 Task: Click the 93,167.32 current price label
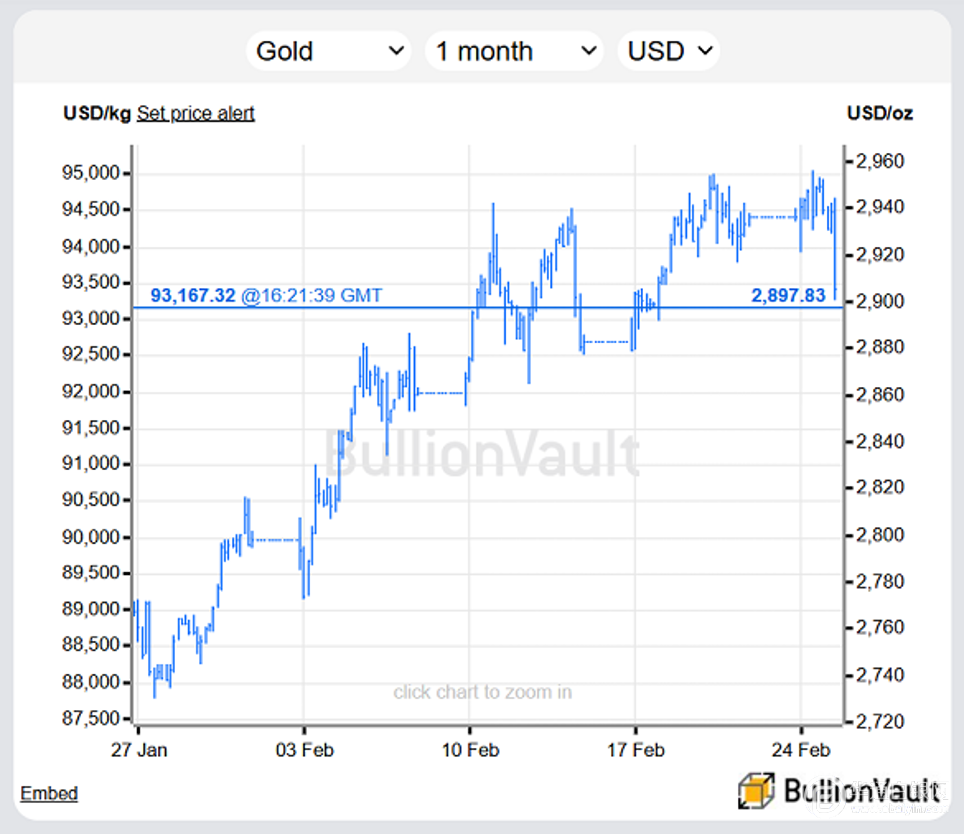(x=193, y=296)
